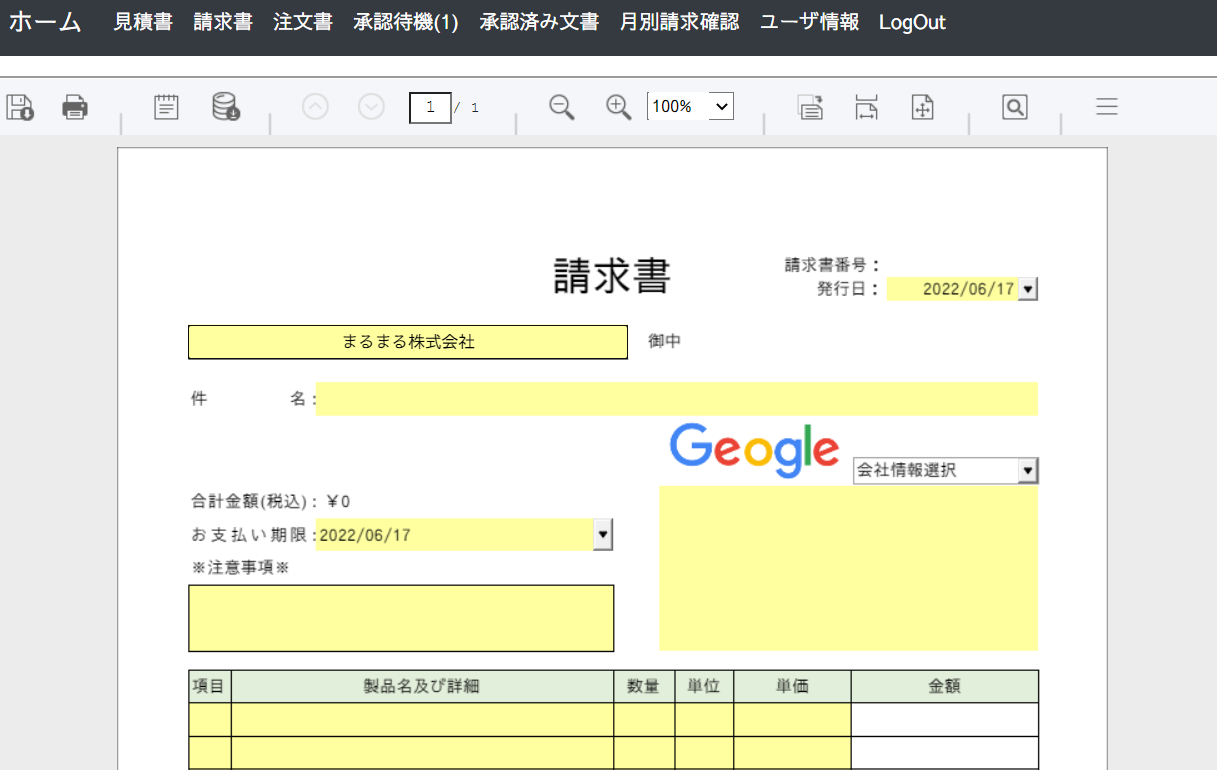The height and width of the screenshot is (770, 1217).
Task: Zoom out with the minus magnifier
Action: tap(562, 107)
